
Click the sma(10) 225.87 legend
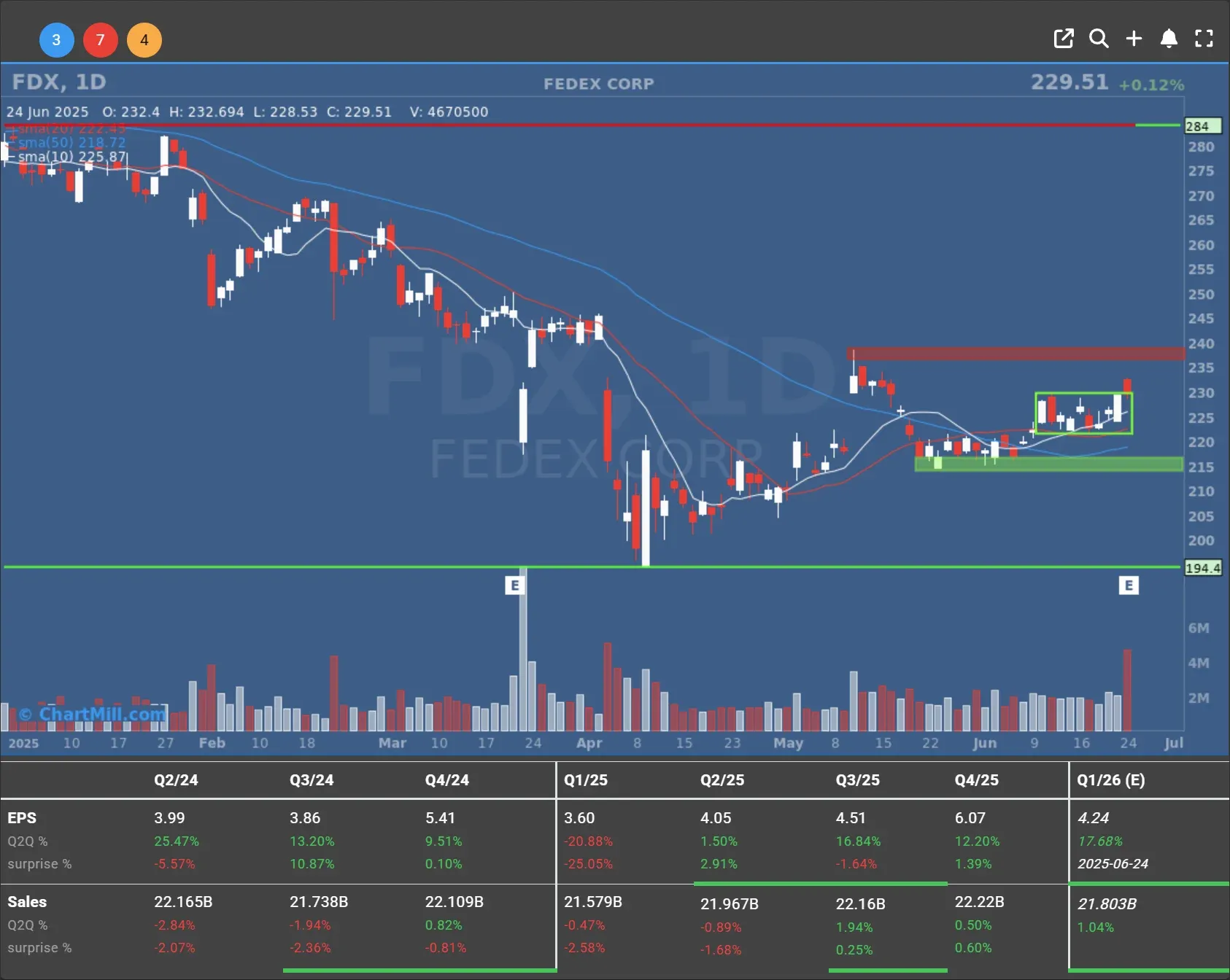[71, 157]
